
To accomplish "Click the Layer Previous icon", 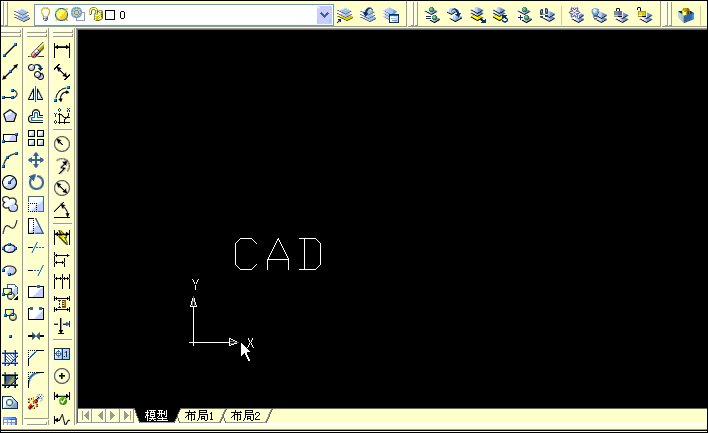I will [368, 15].
